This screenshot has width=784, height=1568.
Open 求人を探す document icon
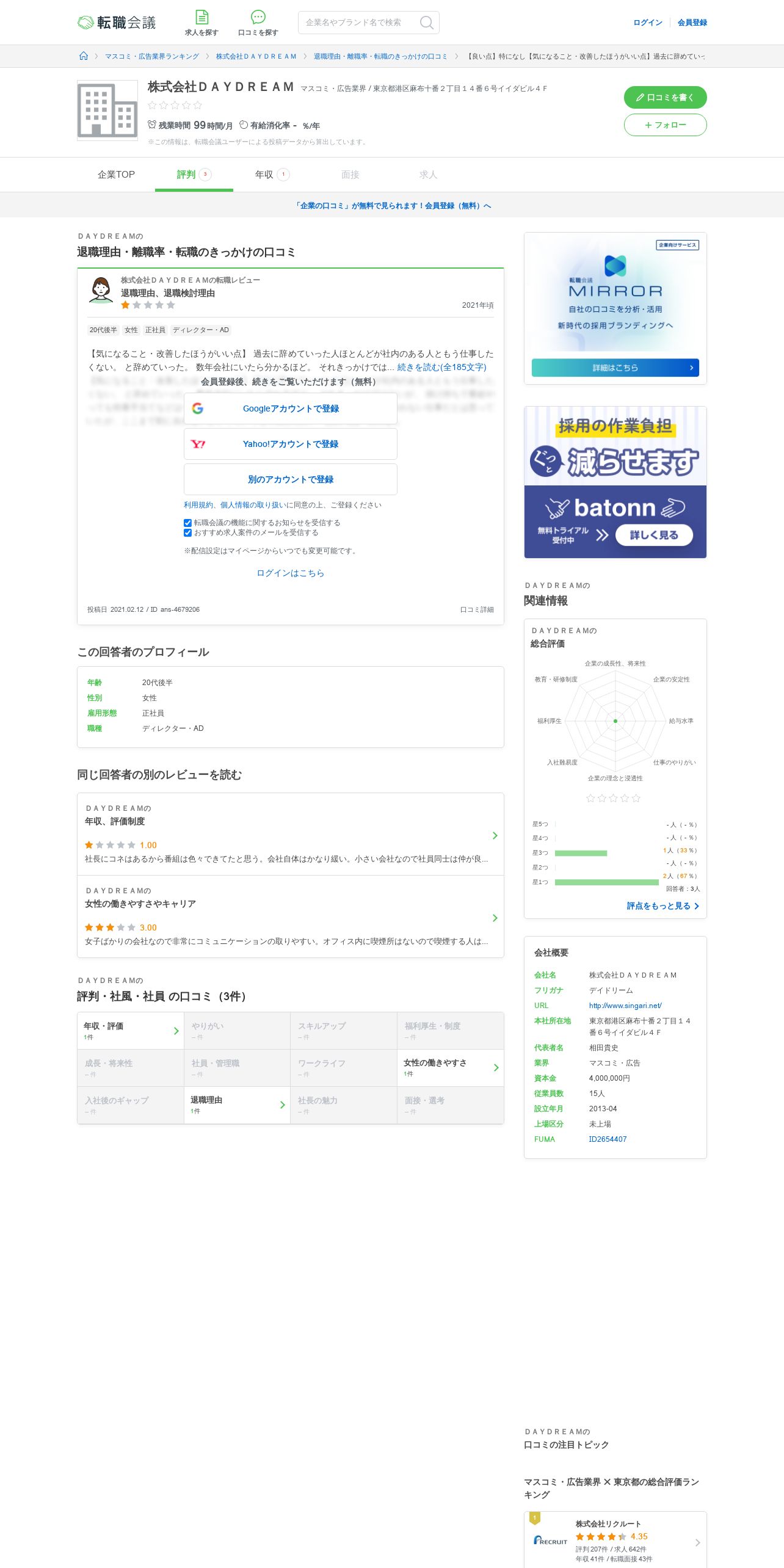click(x=201, y=17)
